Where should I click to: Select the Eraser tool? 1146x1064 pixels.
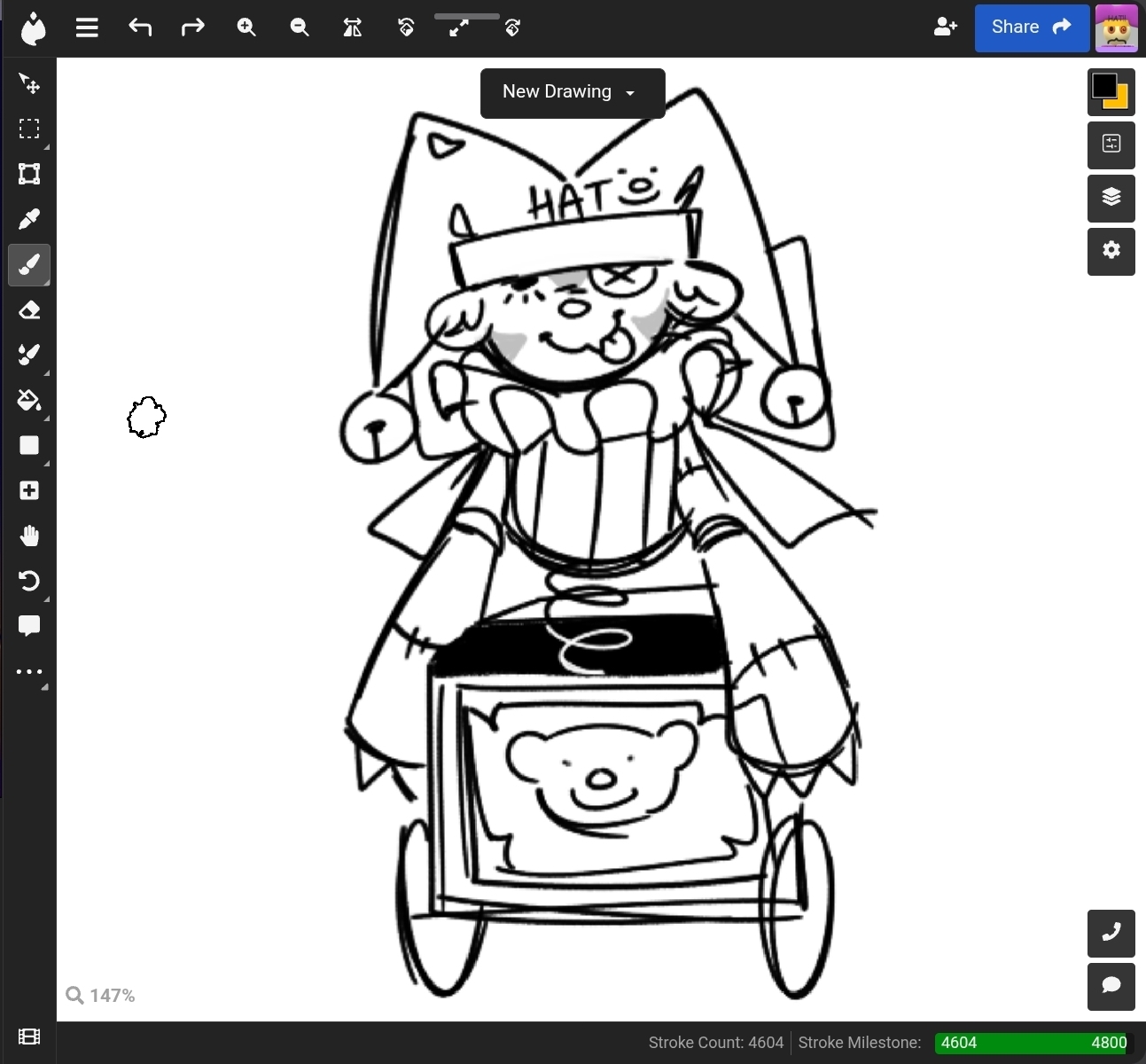tap(29, 310)
